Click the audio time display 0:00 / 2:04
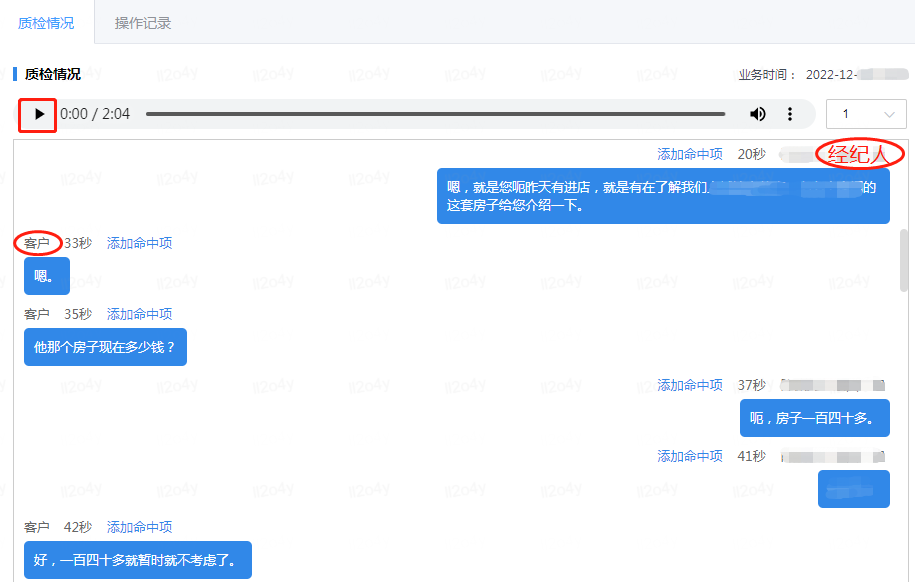The width and height of the screenshot is (915, 582). click(95, 114)
